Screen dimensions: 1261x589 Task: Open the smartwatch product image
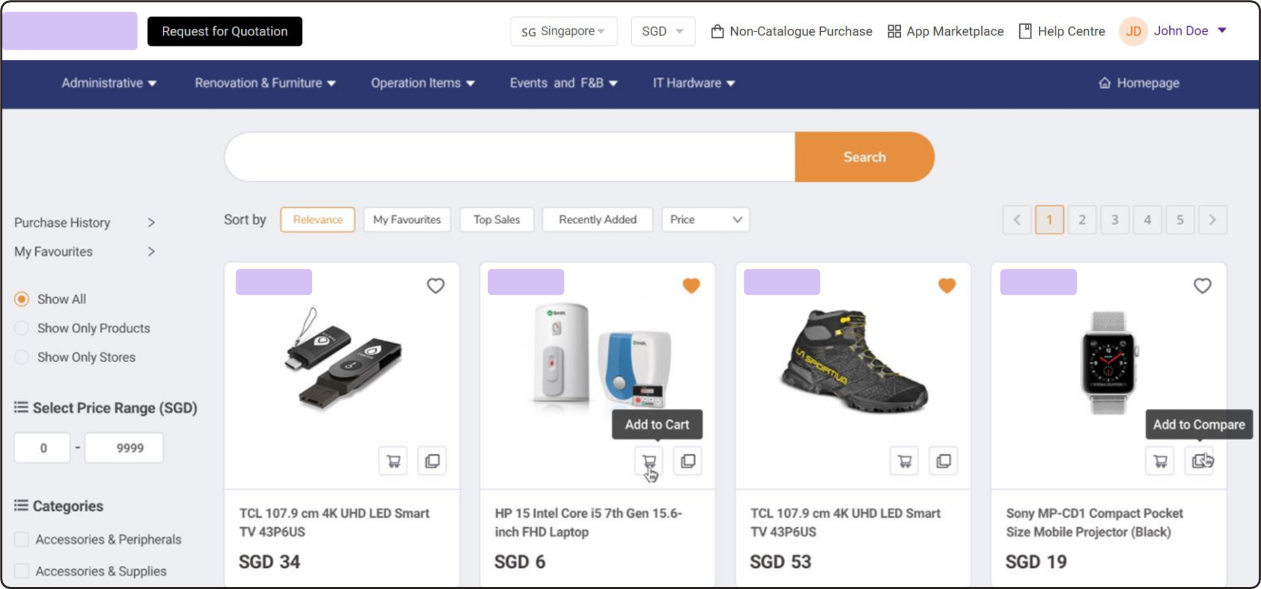click(x=1111, y=362)
